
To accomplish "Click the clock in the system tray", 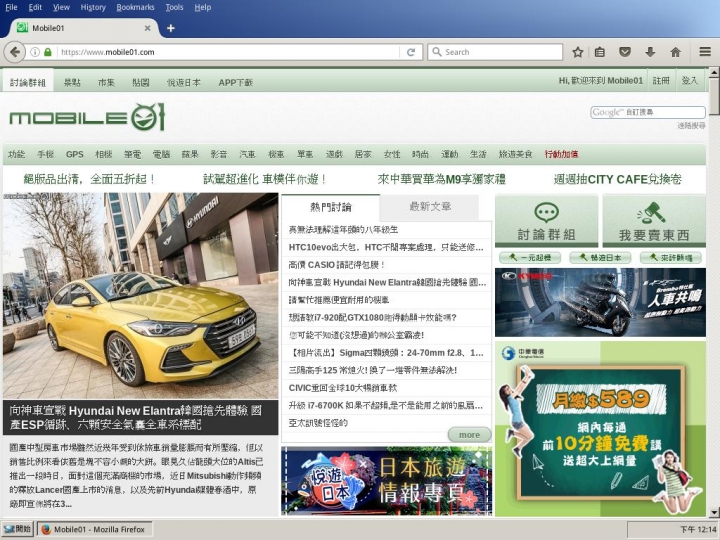I will point(698,529).
